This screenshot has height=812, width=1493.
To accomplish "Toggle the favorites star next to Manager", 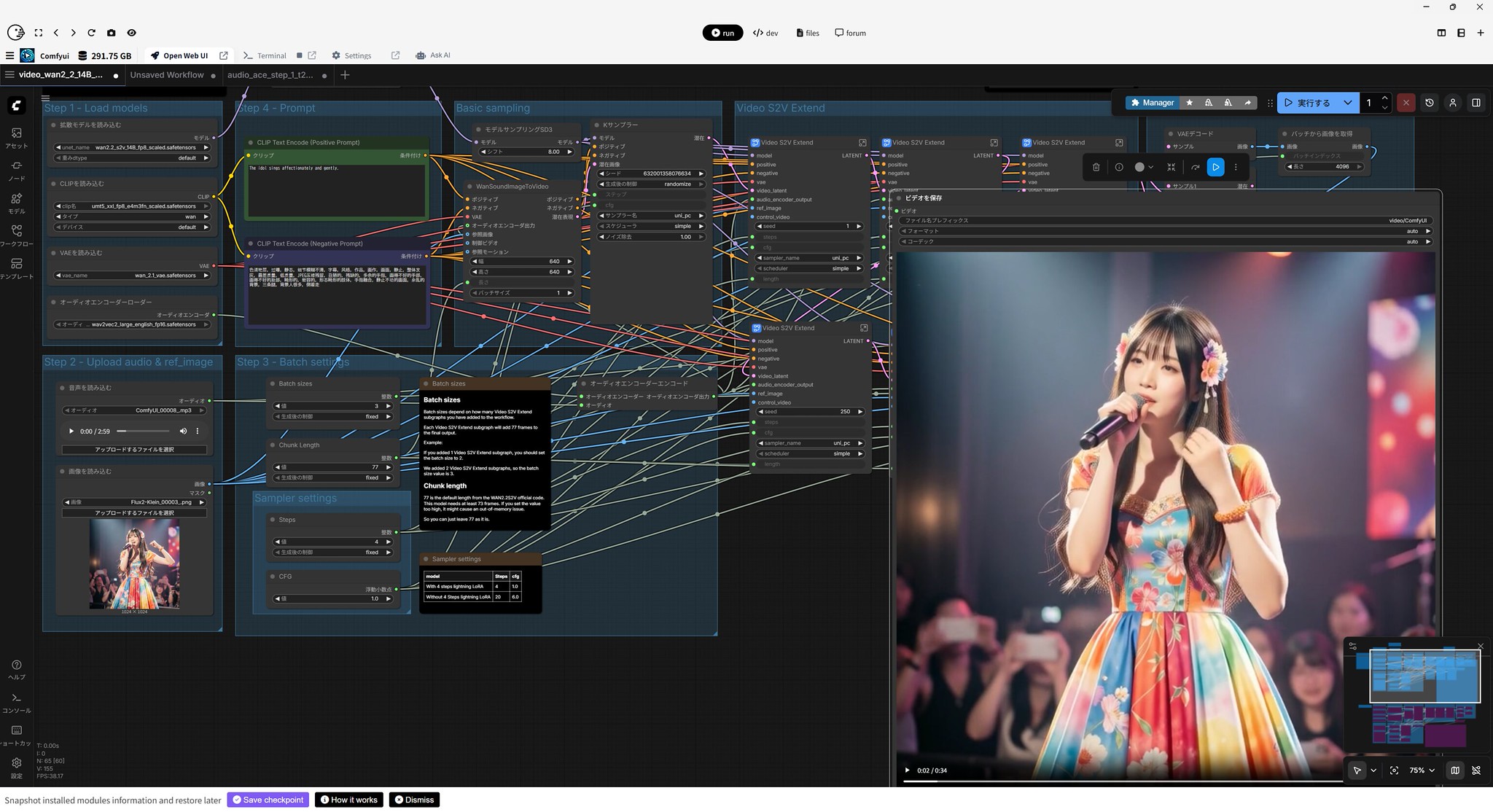I will click(x=1189, y=103).
